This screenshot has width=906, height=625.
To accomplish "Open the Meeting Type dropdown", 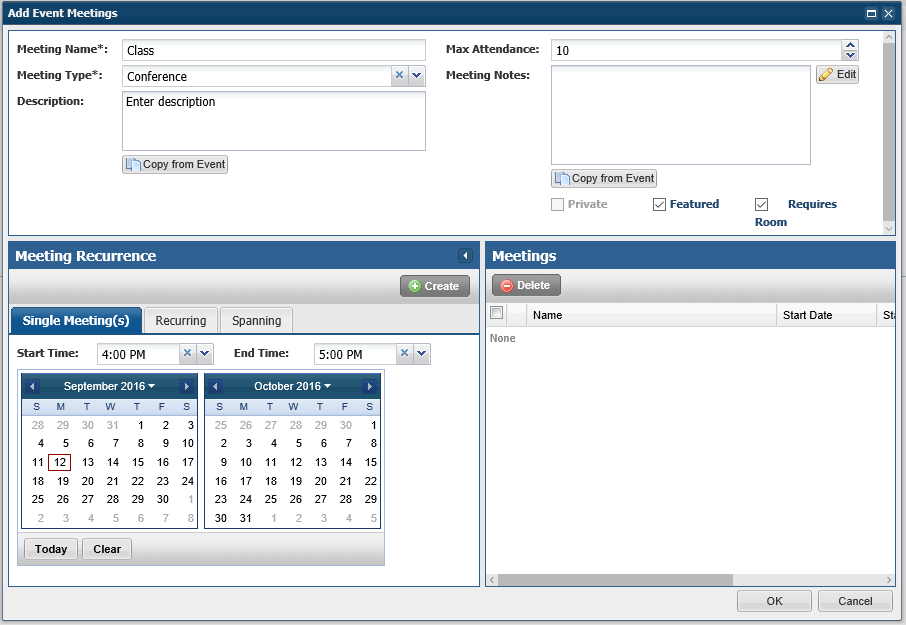I will pyautogui.click(x=417, y=76).
